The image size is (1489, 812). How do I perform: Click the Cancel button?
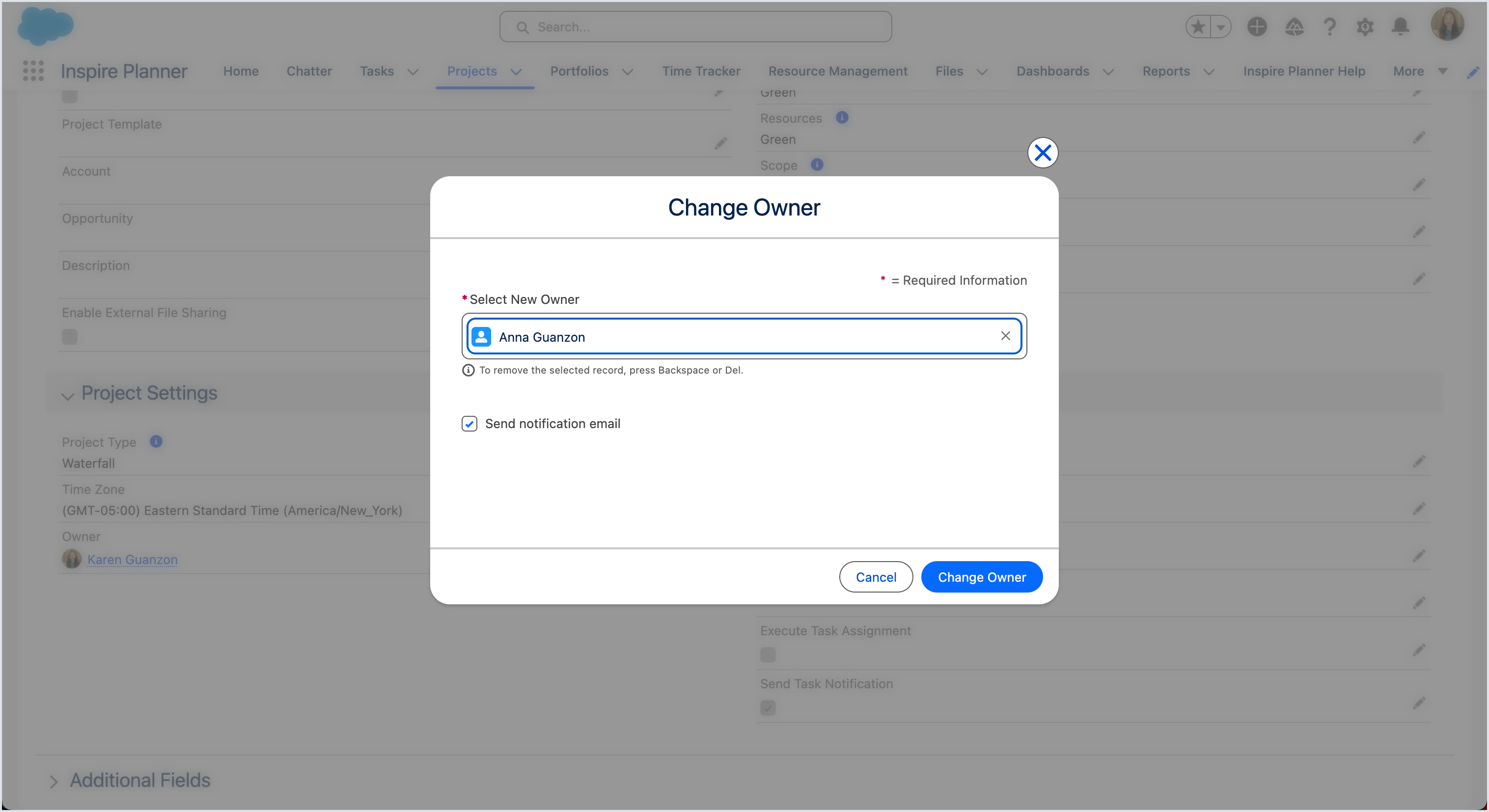[x=876, y=577]
